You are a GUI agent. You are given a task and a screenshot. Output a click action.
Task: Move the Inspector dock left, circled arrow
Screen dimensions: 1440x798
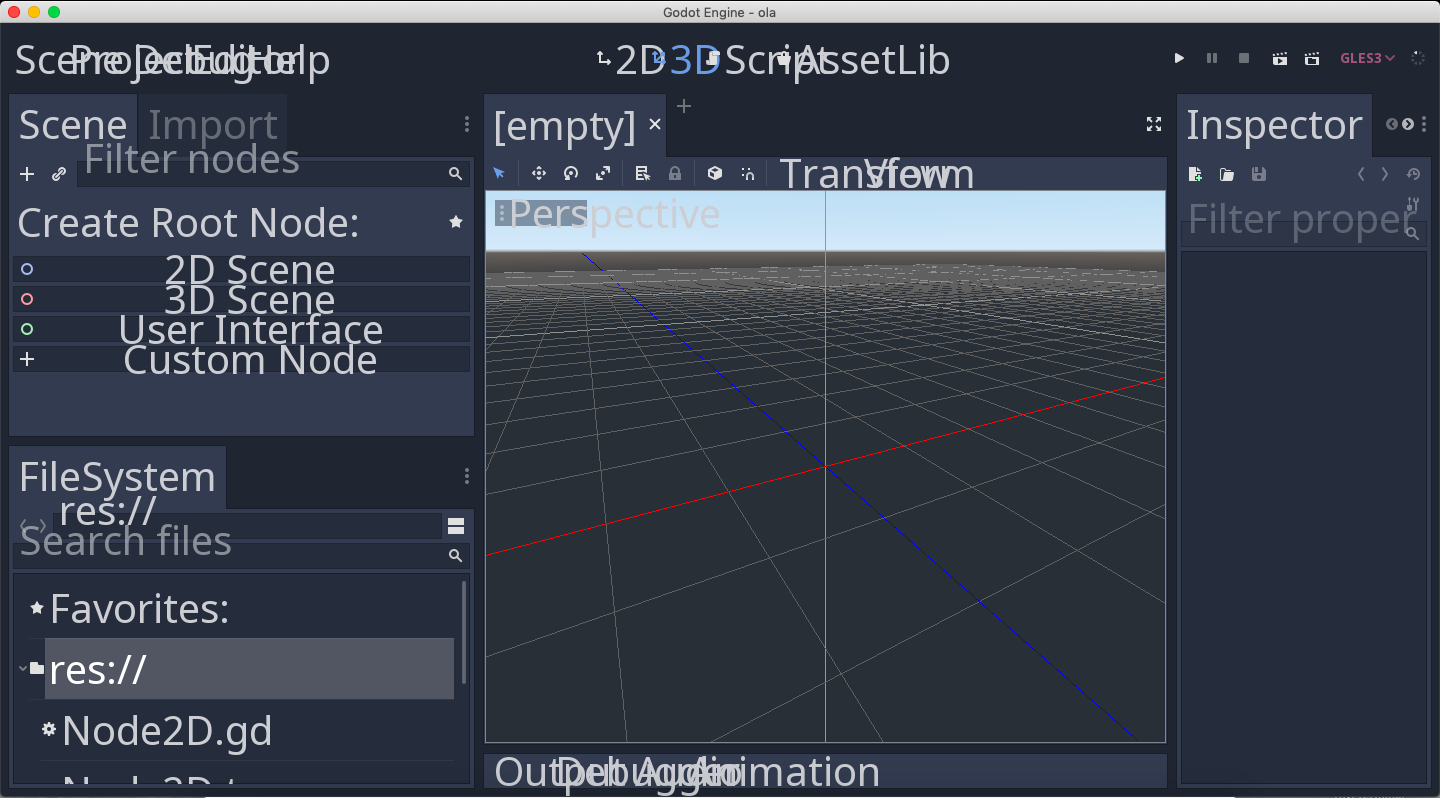[1392, 124]
